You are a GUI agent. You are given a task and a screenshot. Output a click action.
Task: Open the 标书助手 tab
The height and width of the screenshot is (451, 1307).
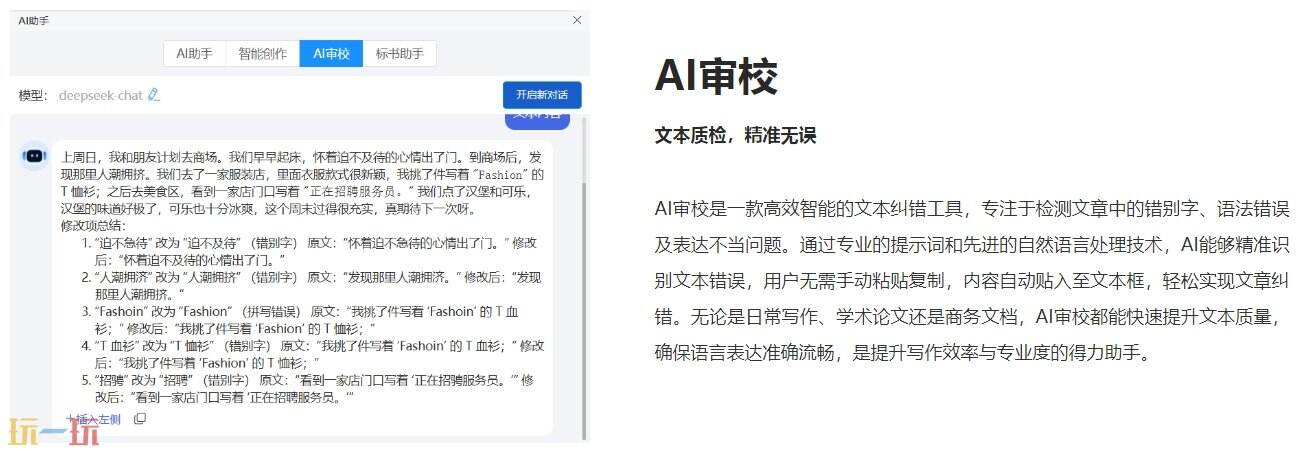point(399,54)
